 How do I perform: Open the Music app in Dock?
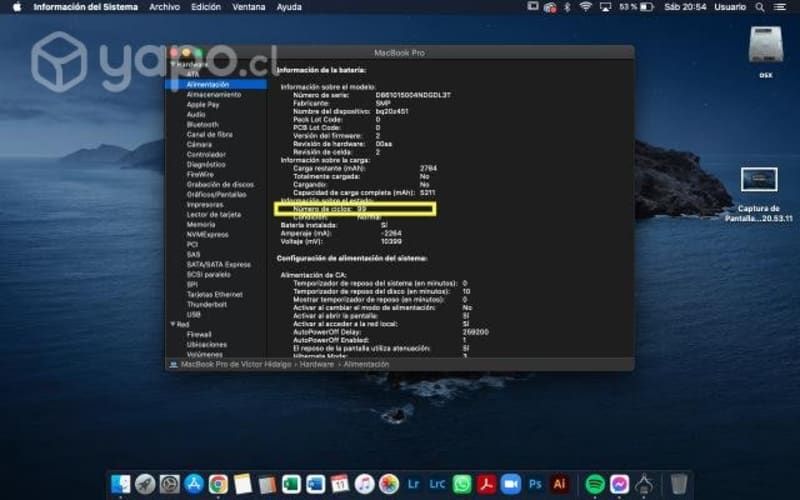(x=364, y=484)
